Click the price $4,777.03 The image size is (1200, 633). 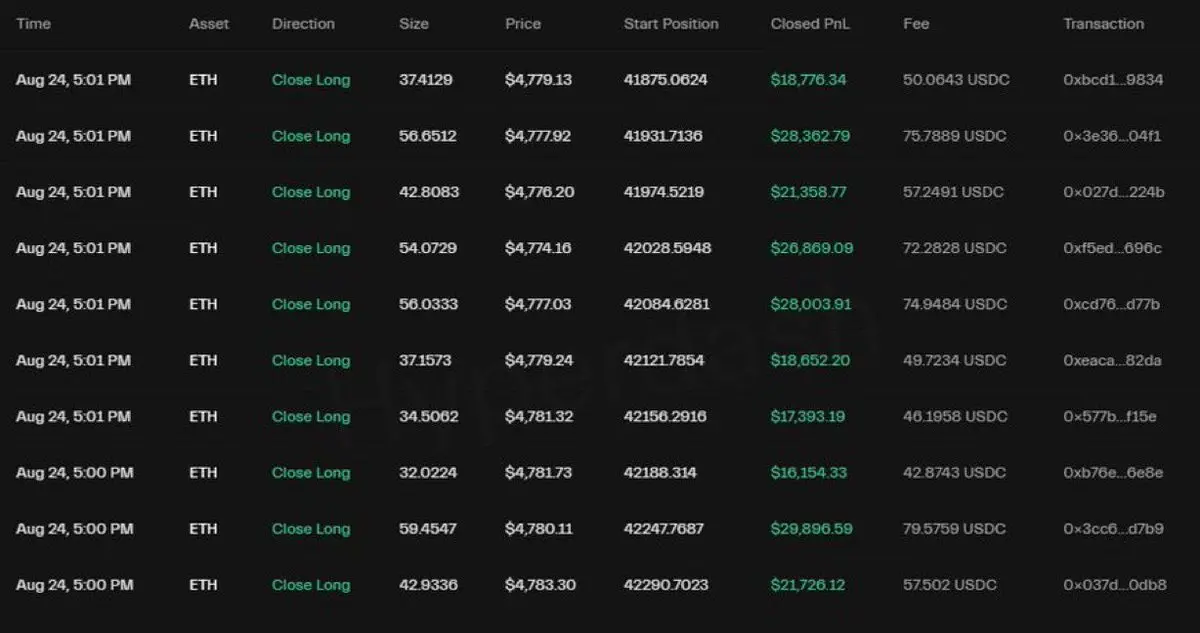(539, 304)
